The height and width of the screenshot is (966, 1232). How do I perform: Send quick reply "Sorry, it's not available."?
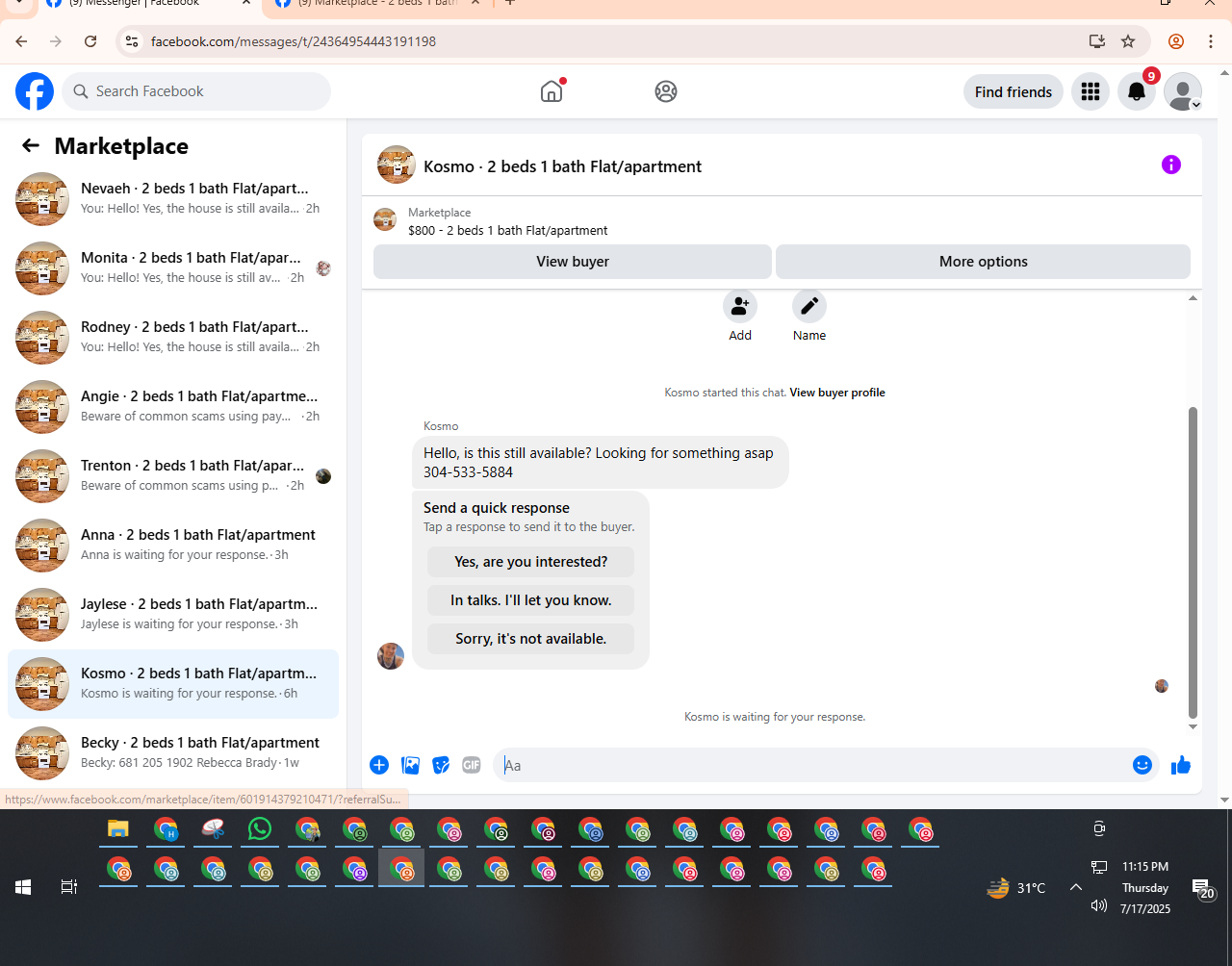tap(531, 639)
